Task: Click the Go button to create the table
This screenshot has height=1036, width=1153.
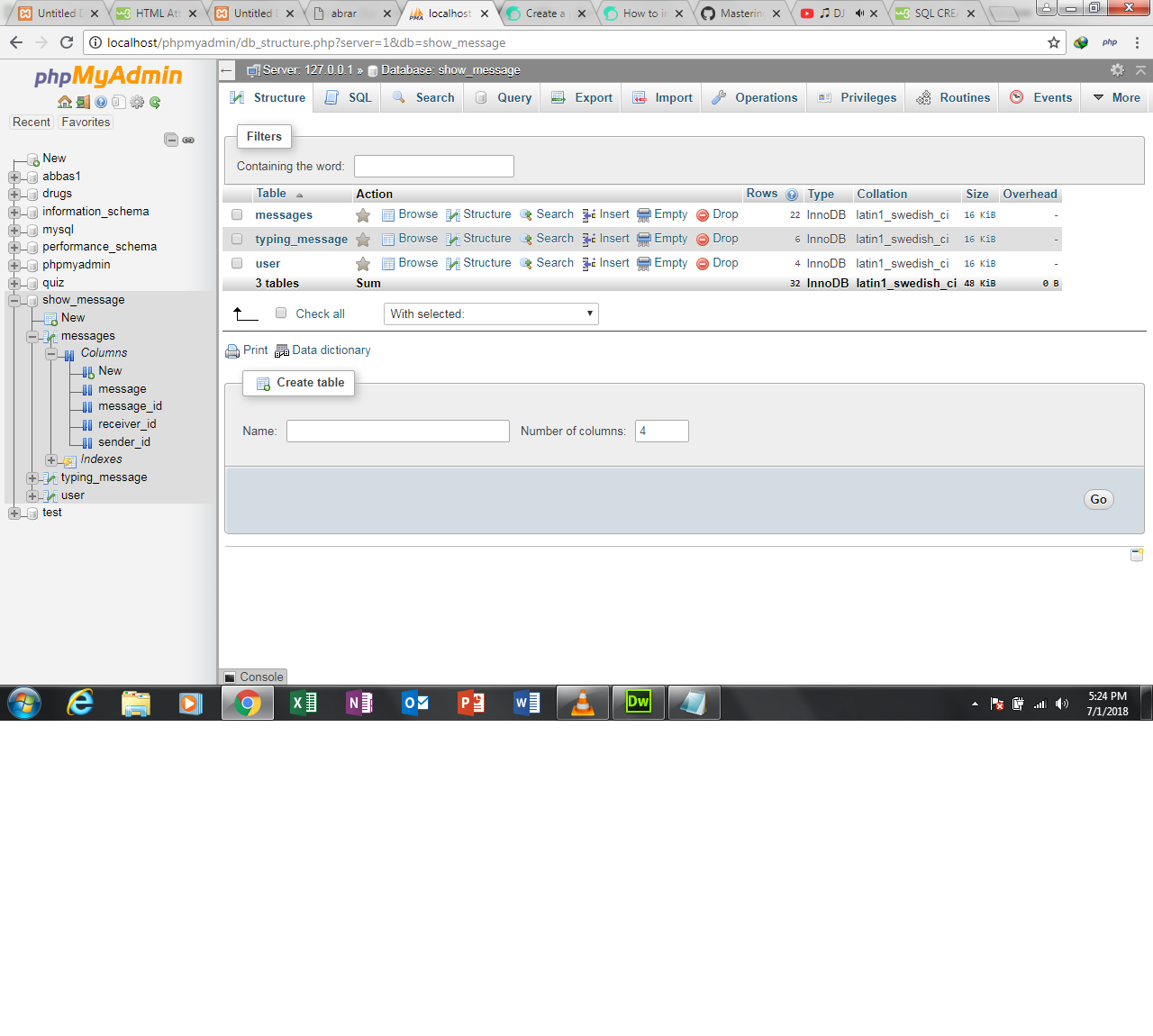Action: [1098, 500]
